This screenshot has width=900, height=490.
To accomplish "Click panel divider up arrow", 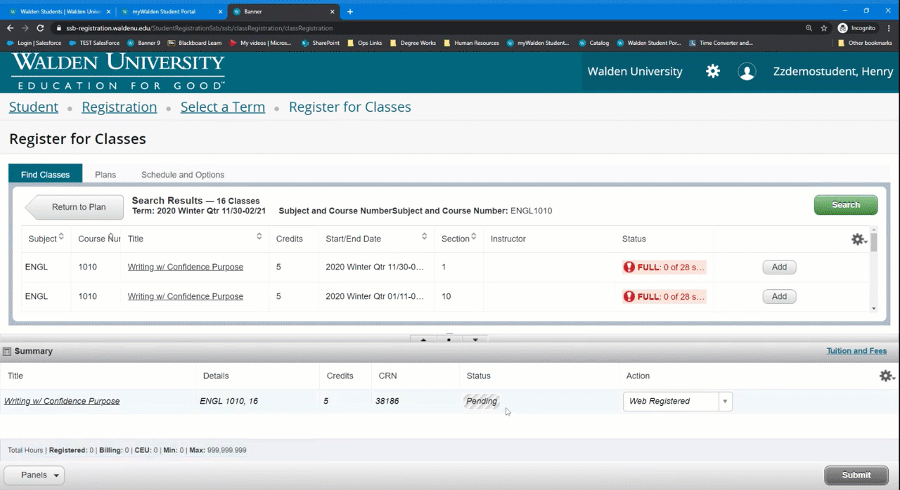I will (424, 340).
